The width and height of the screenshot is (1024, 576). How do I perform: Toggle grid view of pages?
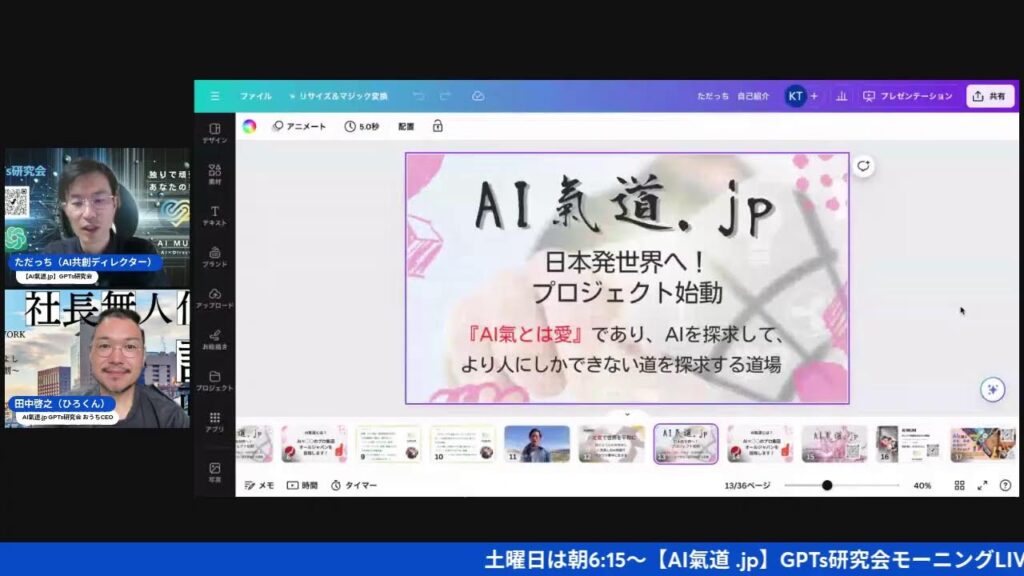[959, 485]
